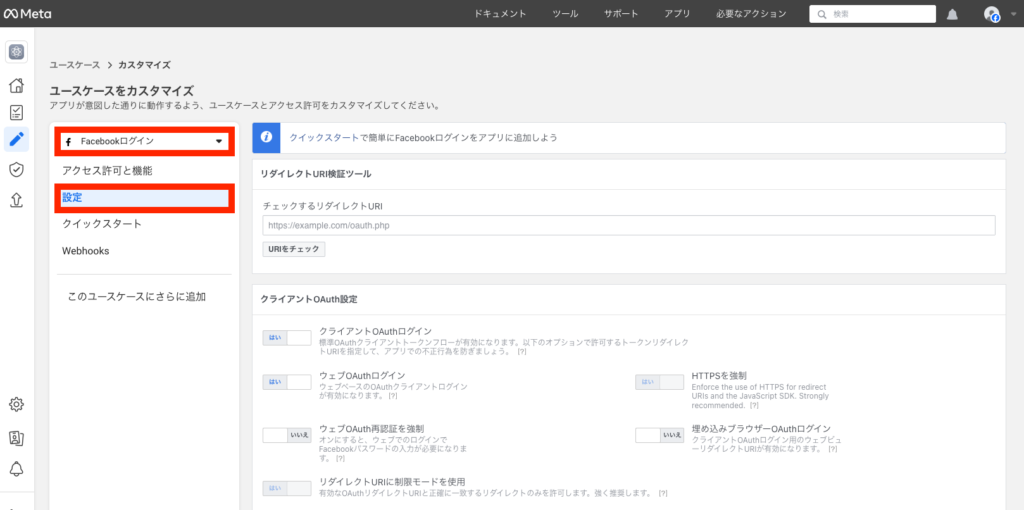
Task: Open the profile avatar in top right
Action: click(x=991, y=14)
